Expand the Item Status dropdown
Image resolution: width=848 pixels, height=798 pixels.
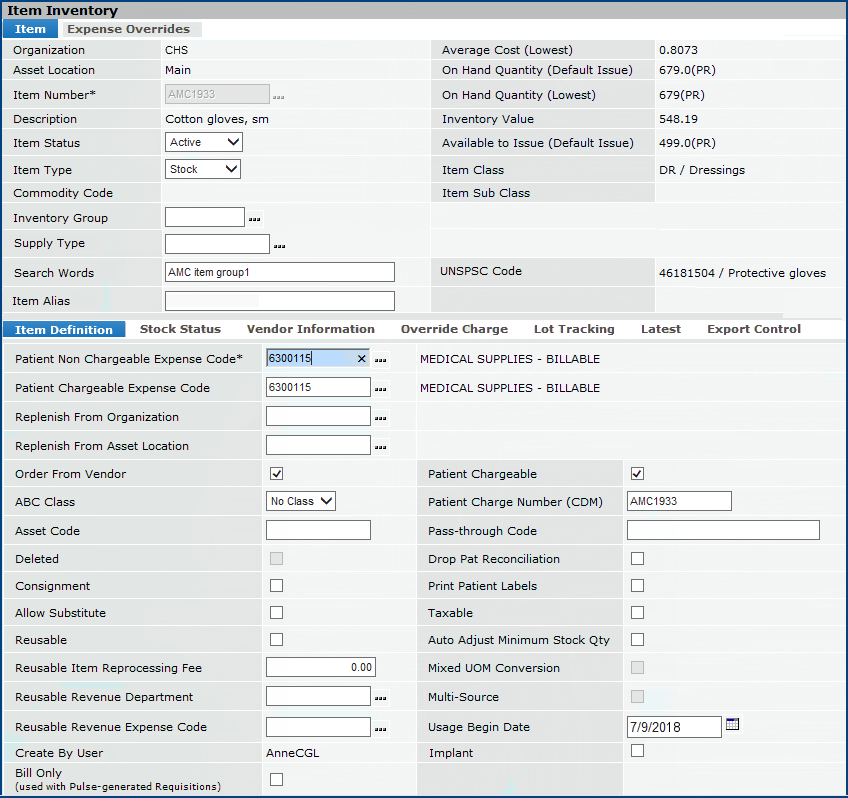pyautogui.click(x=204, y=143)
